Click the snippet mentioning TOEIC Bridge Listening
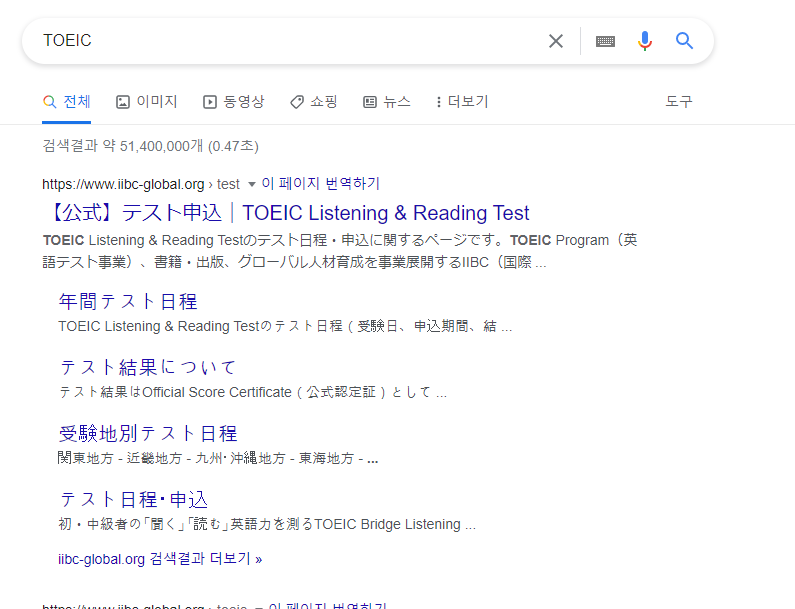This screenshot has height=609, width=795. pyautogui.click(x=267, y=524)
